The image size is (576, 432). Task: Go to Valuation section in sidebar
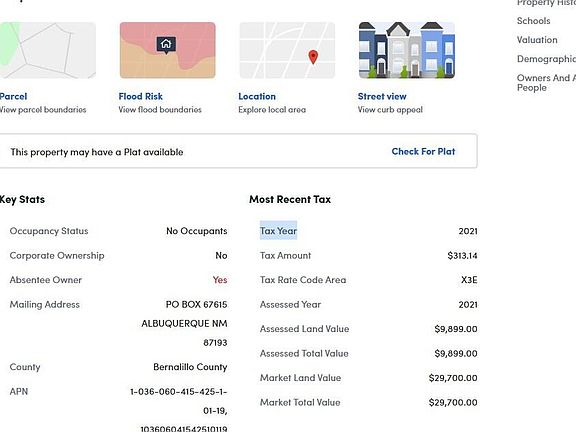(x=537, y=40)
